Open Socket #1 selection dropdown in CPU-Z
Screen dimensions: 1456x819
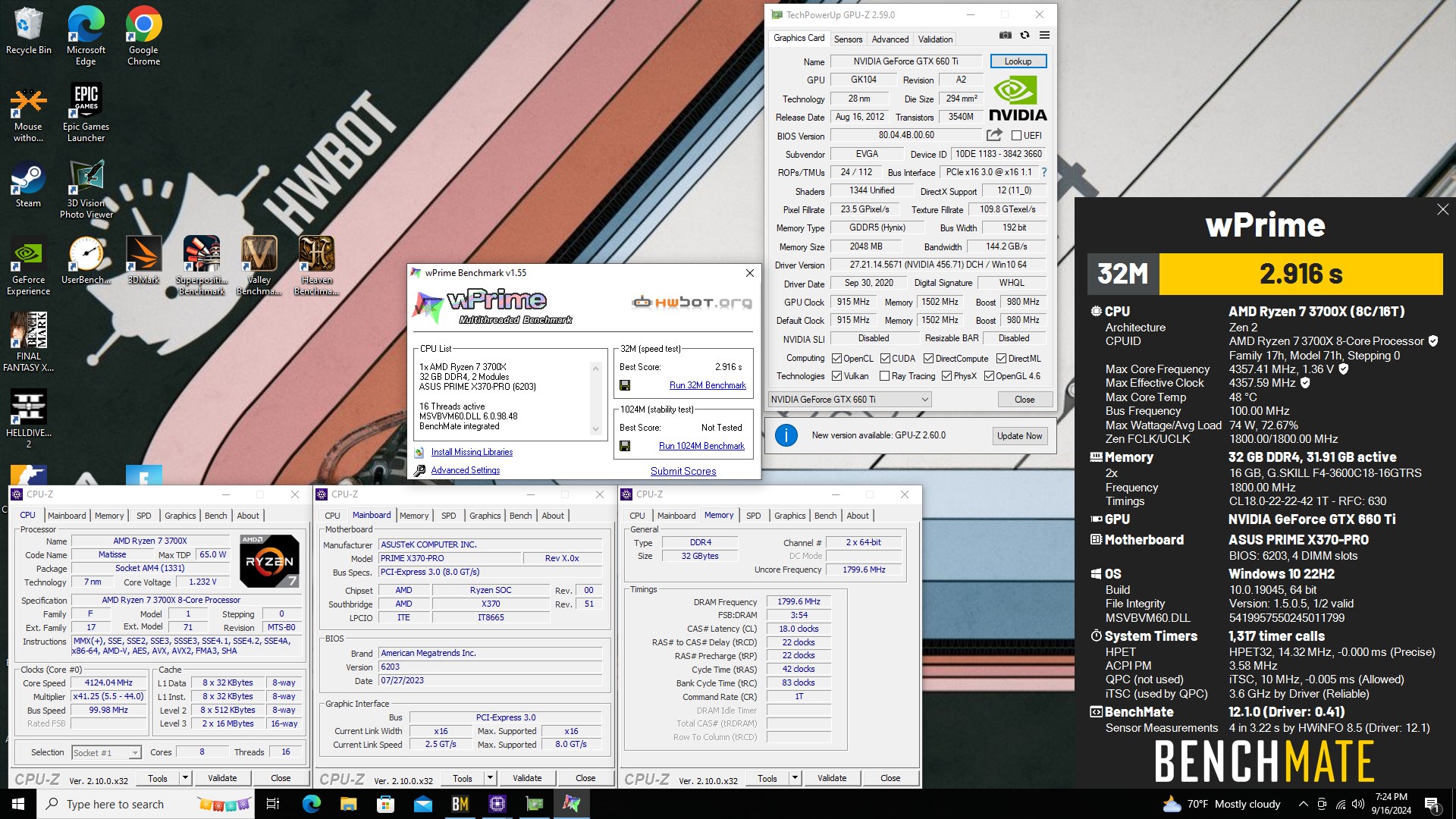point(134,753)
